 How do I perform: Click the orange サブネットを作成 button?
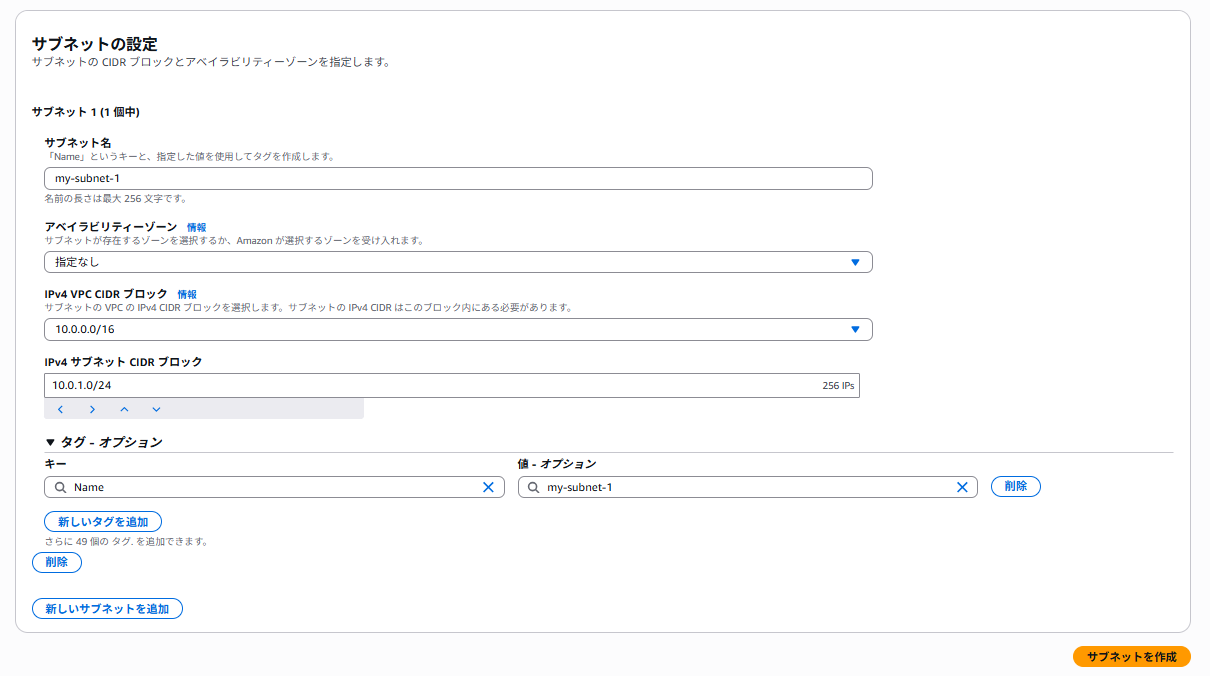1132,657
